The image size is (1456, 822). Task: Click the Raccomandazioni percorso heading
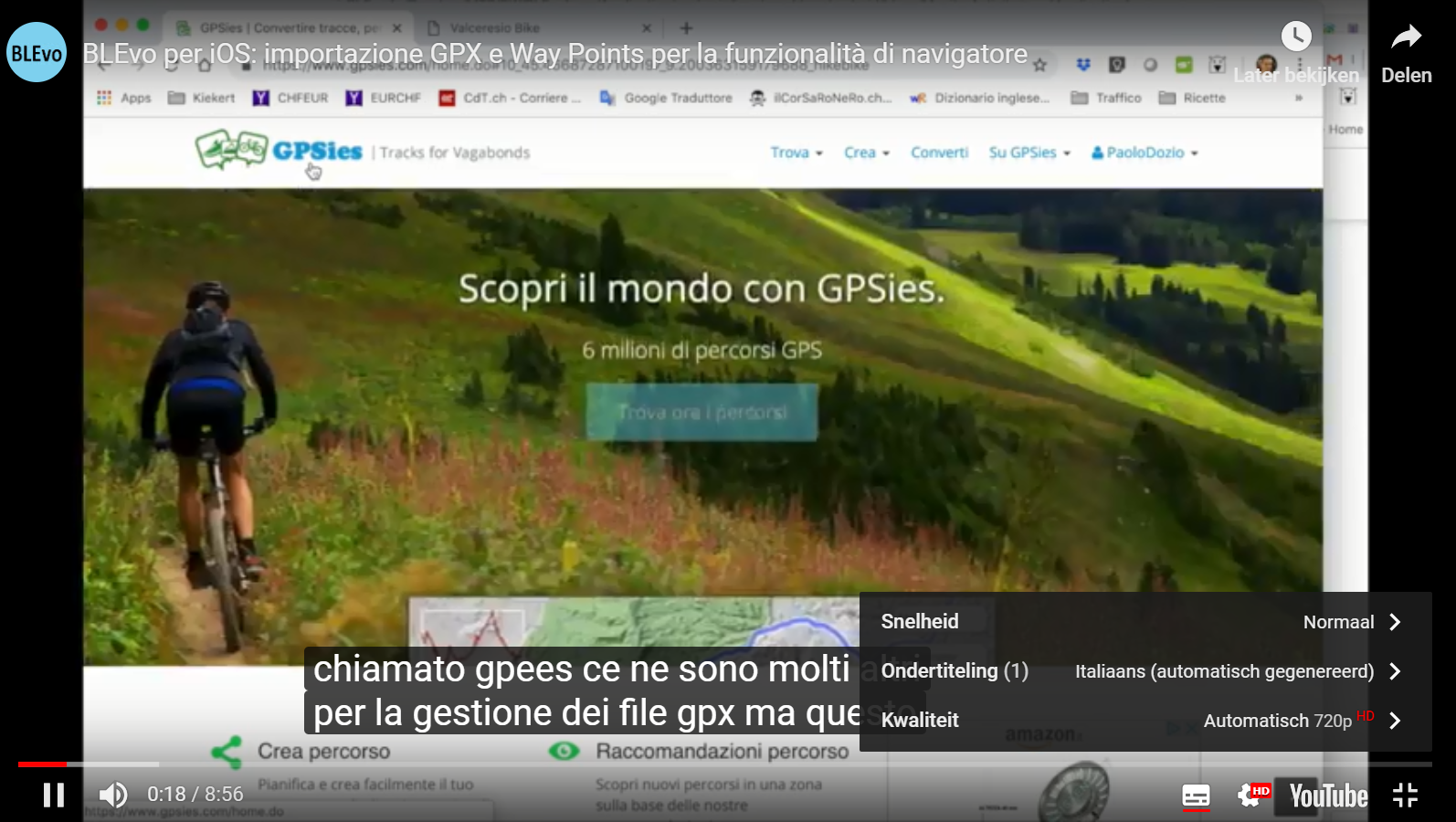pyautogui.click(x=723, y=752)
